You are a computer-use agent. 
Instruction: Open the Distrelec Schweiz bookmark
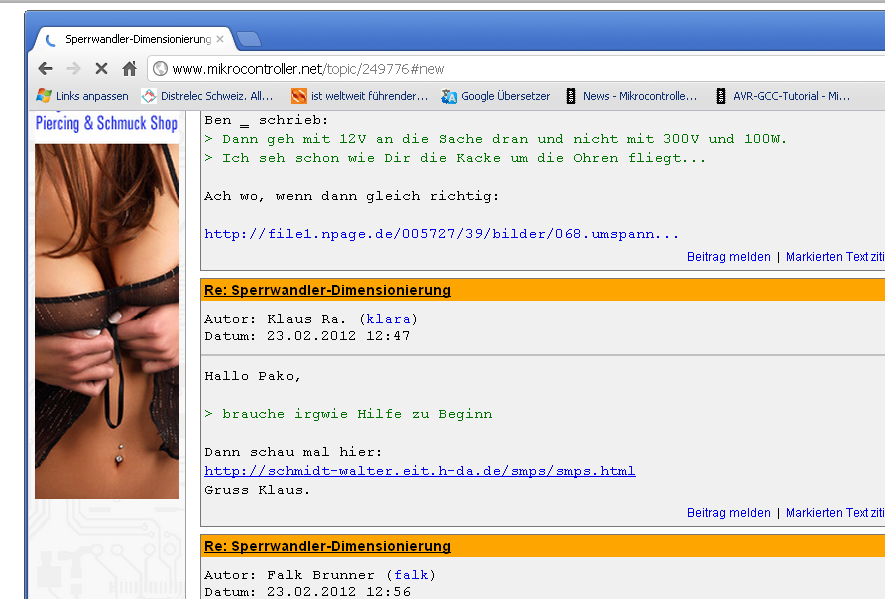(x=207, y=96)
